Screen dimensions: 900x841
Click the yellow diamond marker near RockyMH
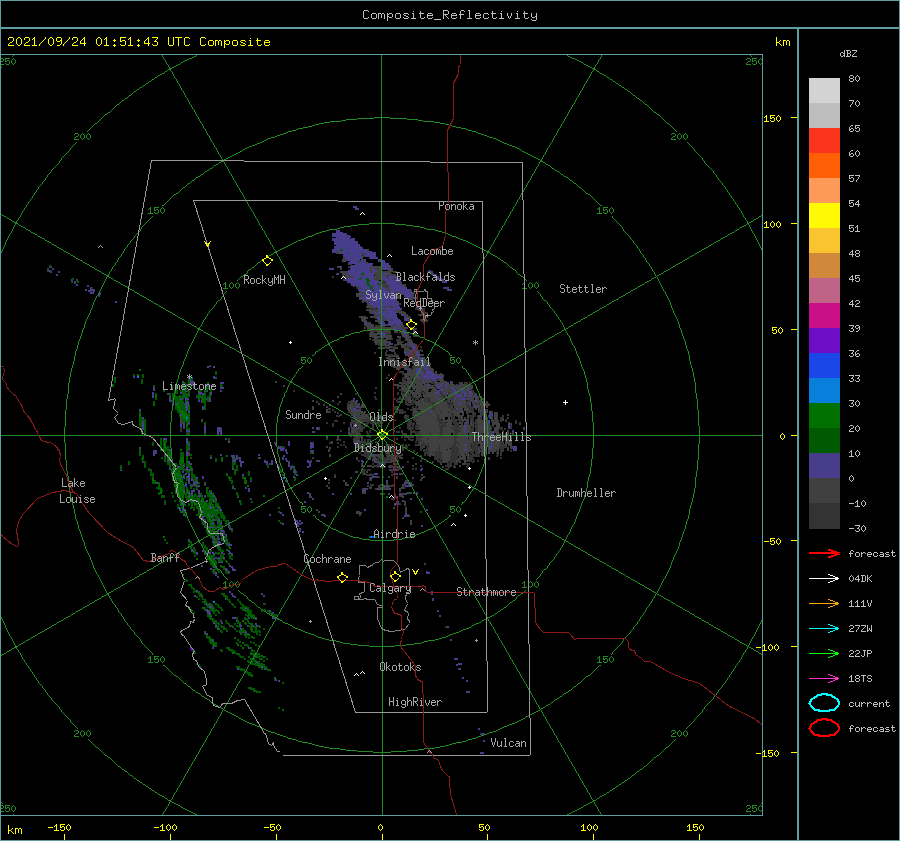pyautogui.click(x=267, y=261)
